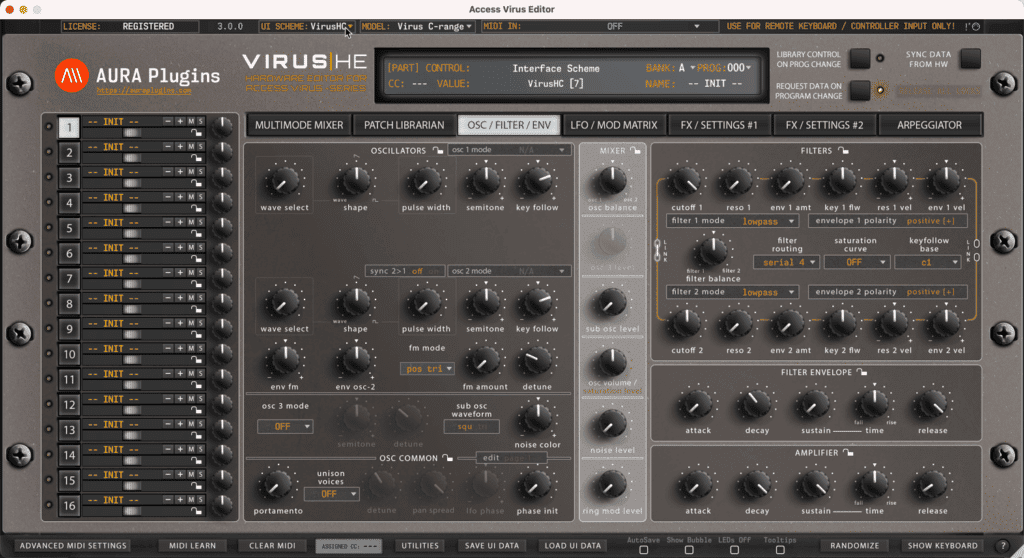Toggle the Filters section lock icon

843,150
